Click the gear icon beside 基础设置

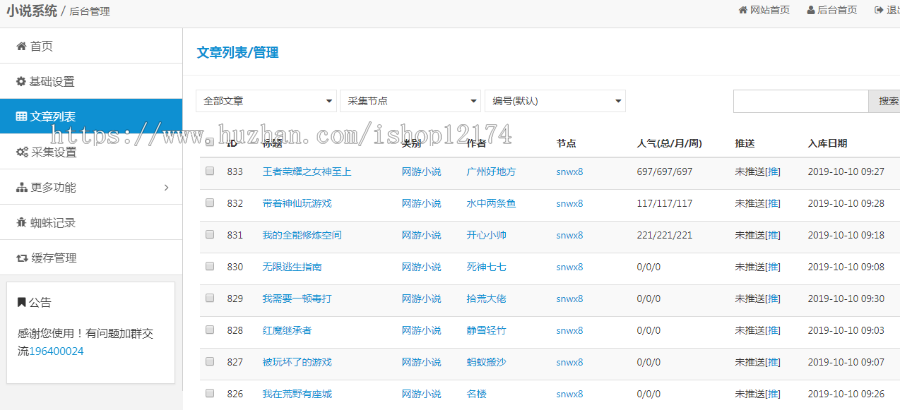[21, 82]
